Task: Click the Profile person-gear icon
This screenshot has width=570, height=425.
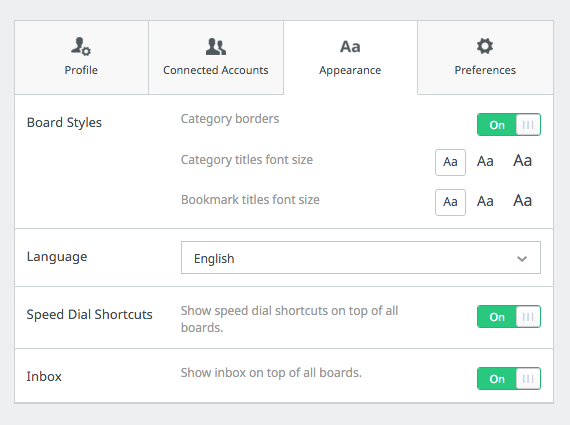Action: click(81, 47)
